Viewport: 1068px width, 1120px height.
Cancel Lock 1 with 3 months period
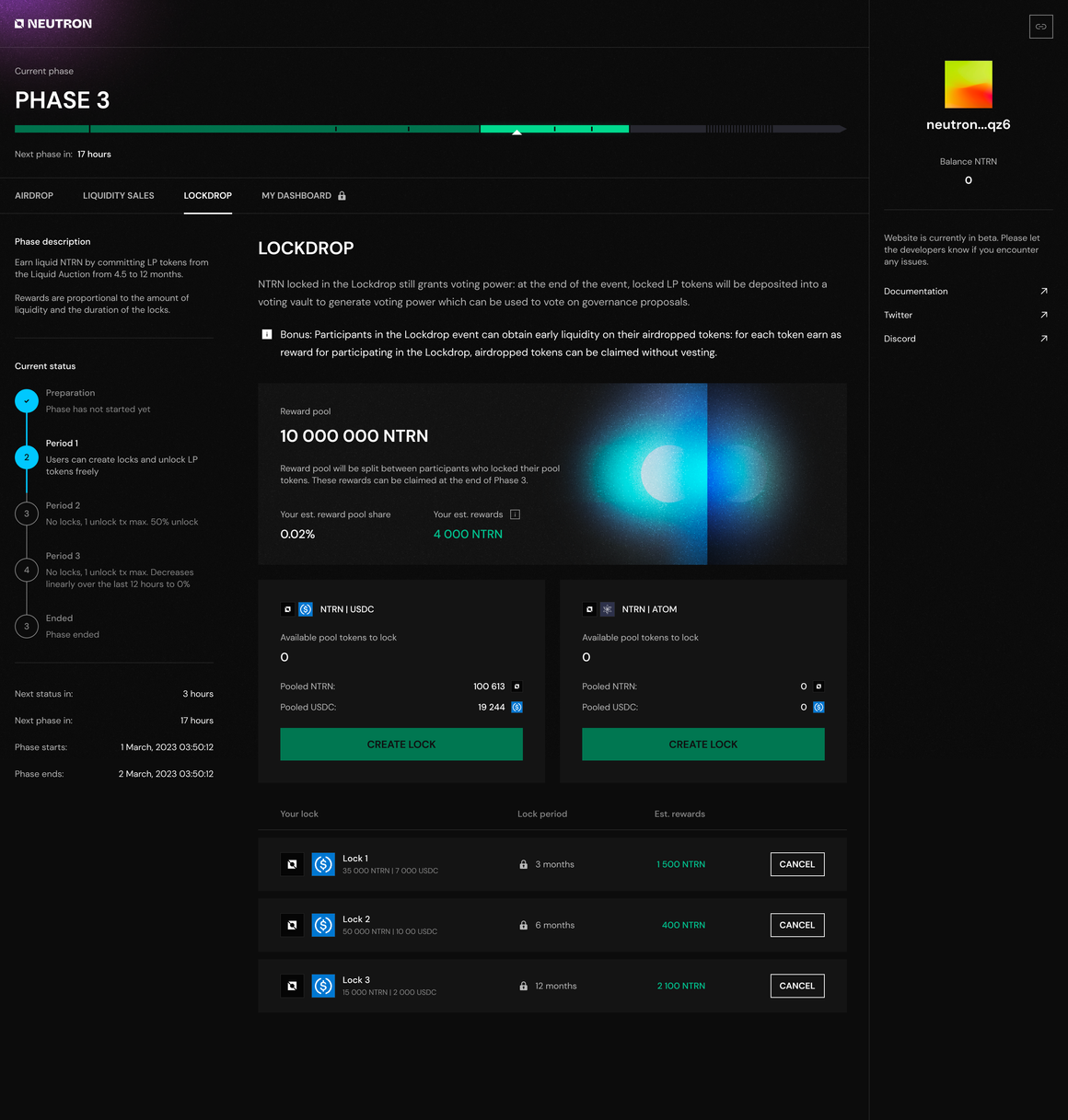click(x=796, y=864)
